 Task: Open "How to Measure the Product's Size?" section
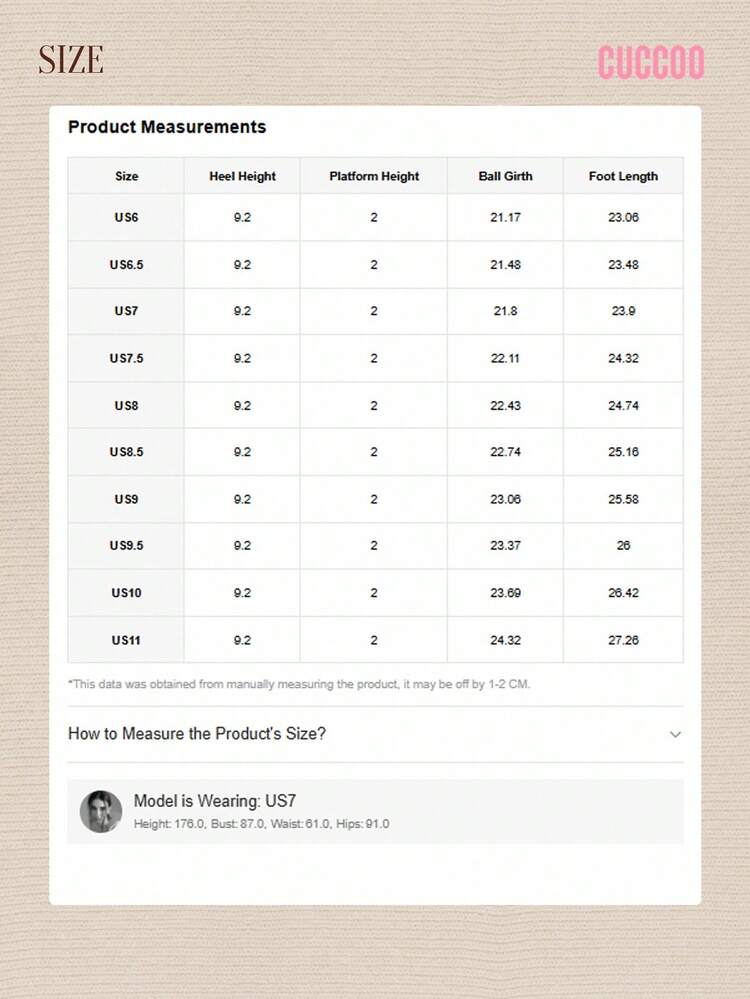tap(197, 734)
